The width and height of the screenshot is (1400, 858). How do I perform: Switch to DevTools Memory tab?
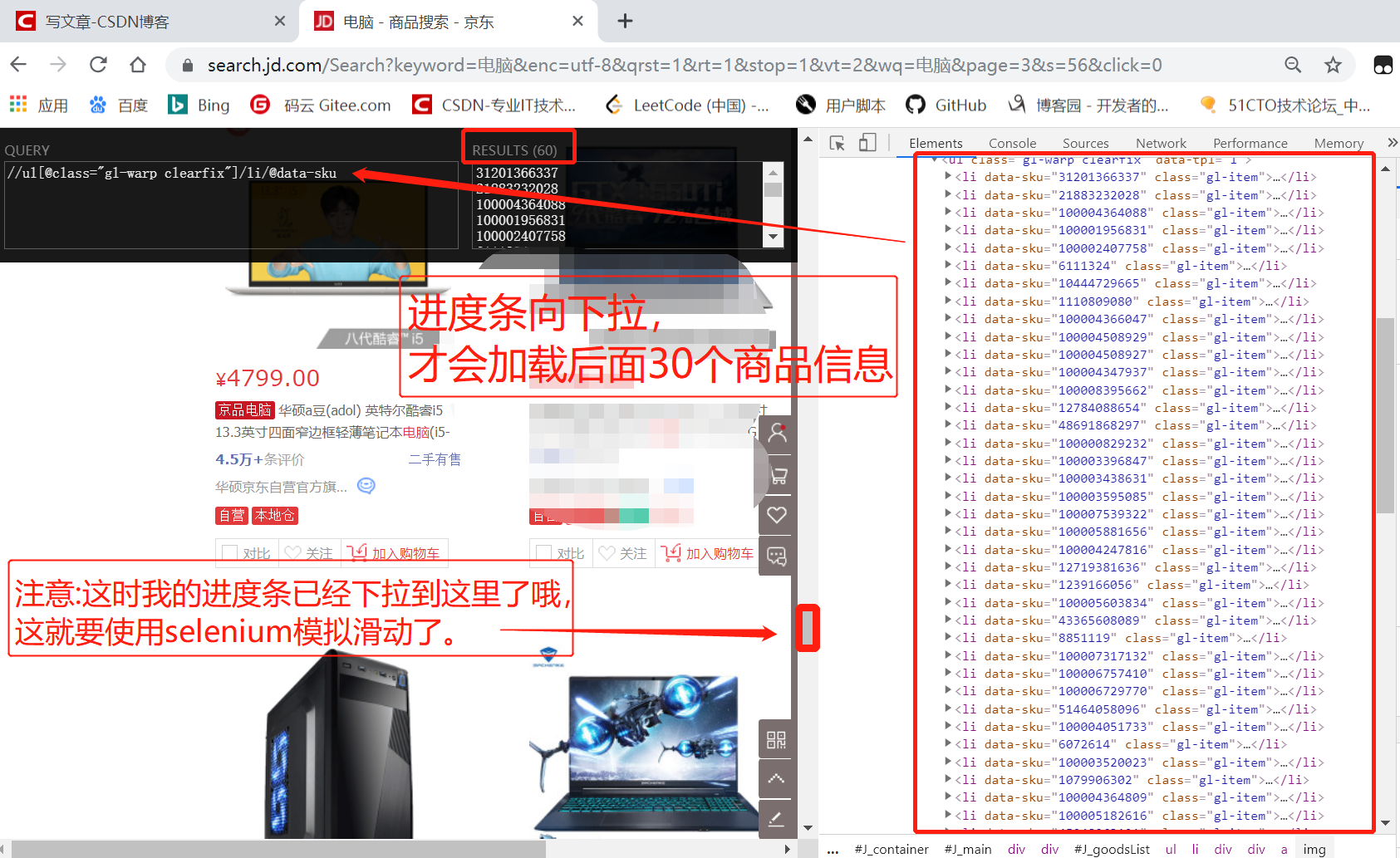tap(1339, 143)
